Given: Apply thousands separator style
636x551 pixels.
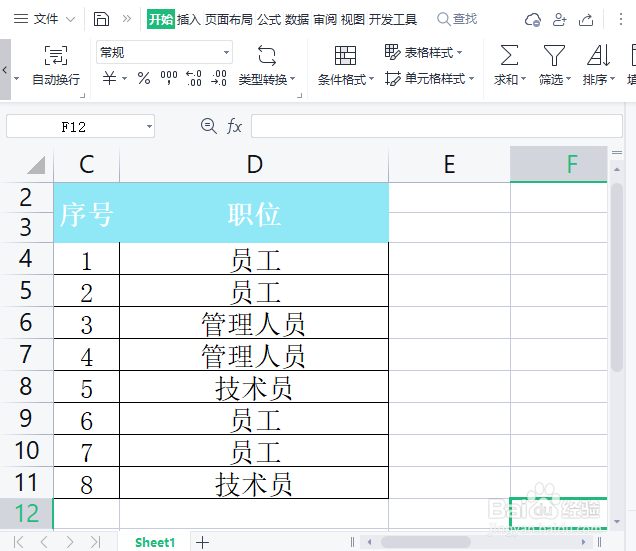Looking at the screenshot, I should (169, 77).
